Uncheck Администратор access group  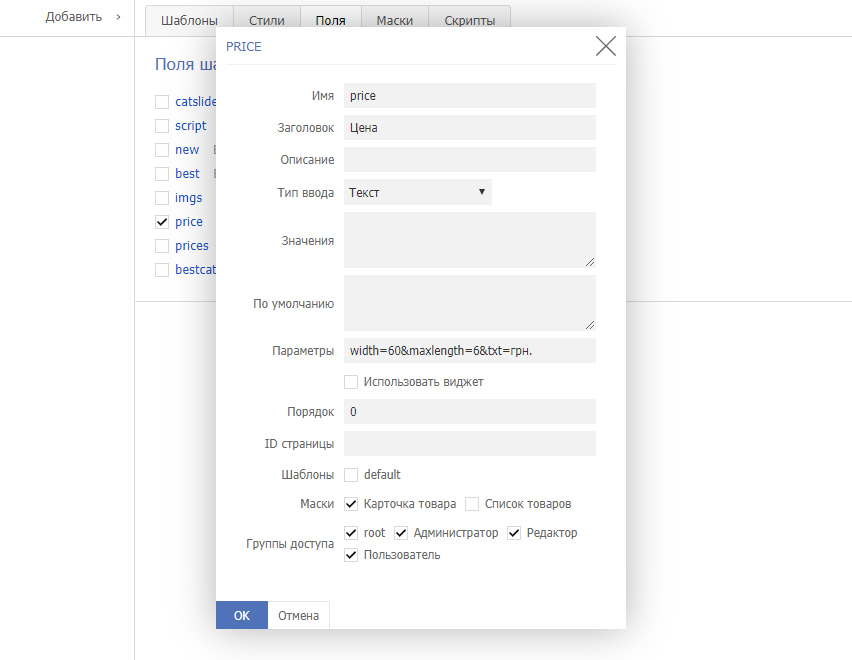[x=401, y=533]
